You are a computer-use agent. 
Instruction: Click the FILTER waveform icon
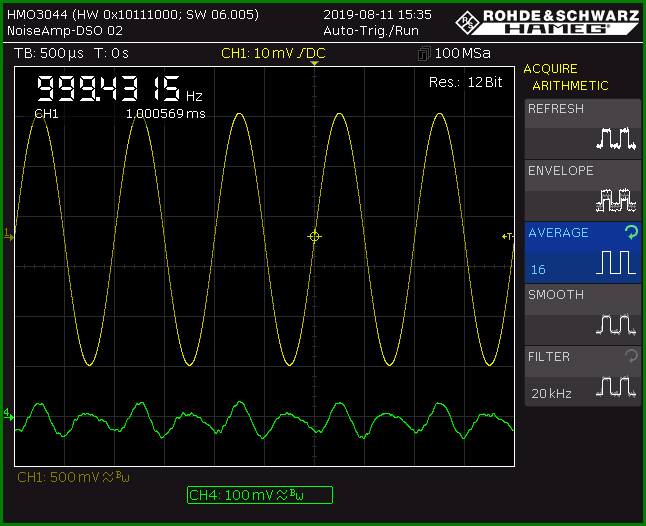[616, 386]
